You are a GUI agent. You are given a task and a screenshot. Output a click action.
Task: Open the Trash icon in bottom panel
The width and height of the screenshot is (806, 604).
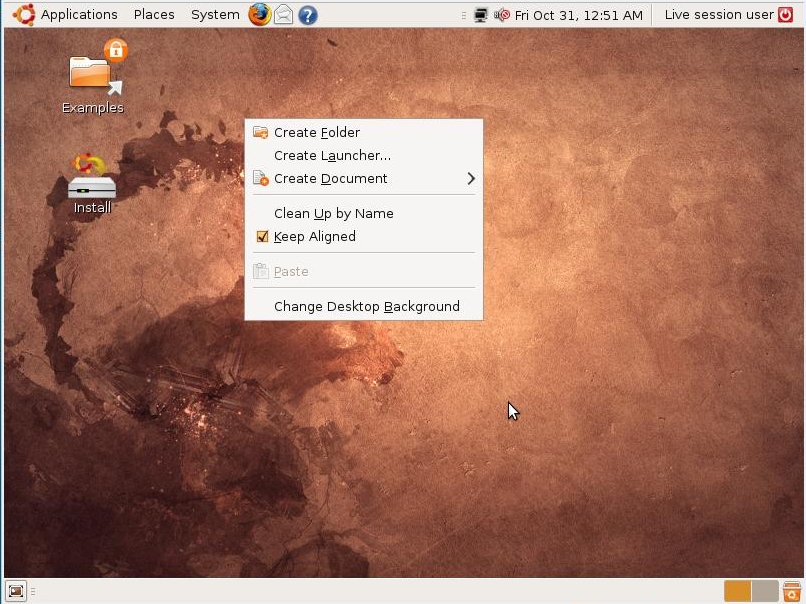[x=792, y=591]
